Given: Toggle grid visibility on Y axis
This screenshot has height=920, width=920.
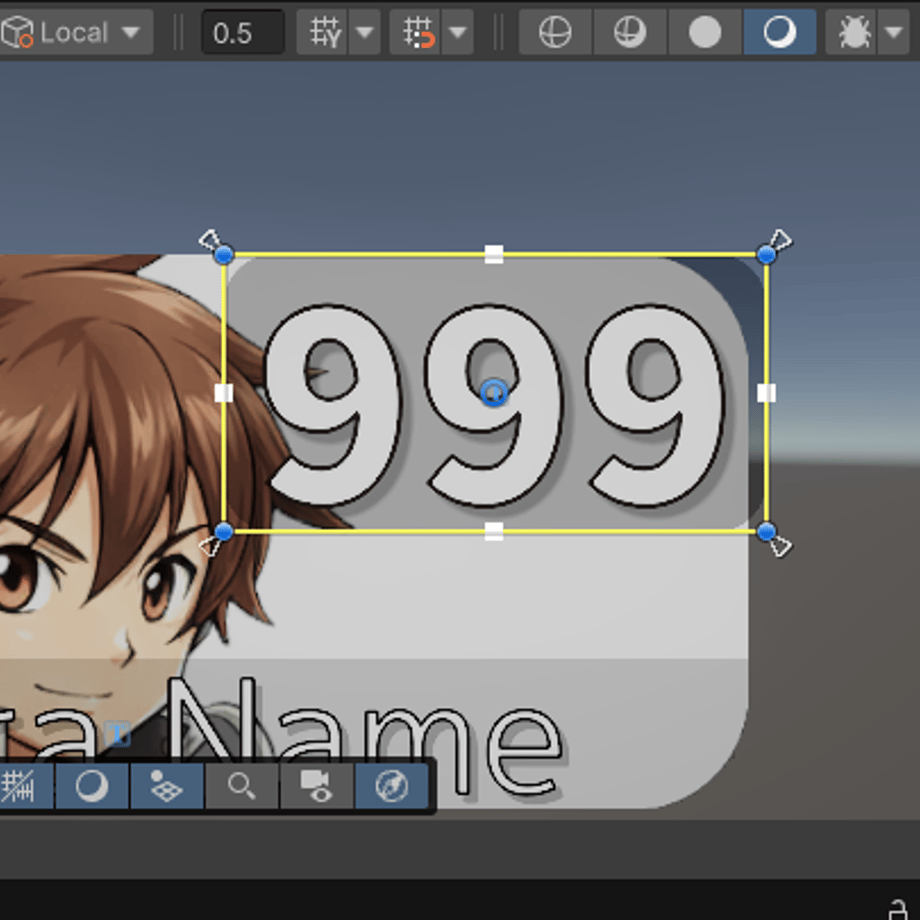Looking at the screenshot, I should click(x=323, y=32).
